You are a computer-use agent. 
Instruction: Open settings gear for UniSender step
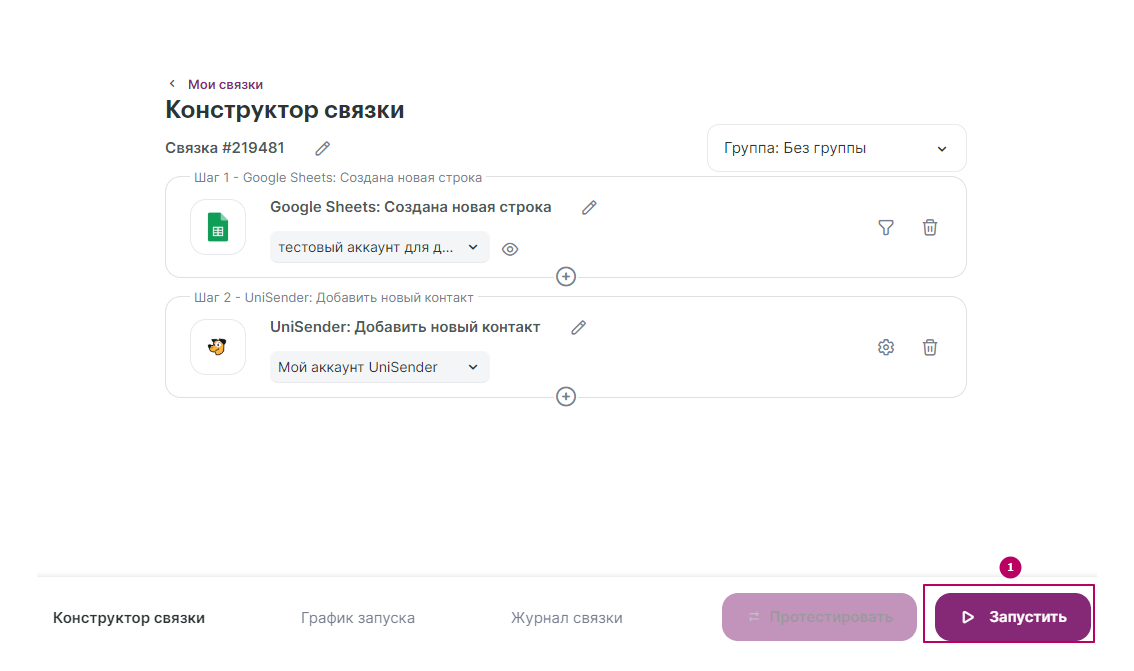pos(886,347)
